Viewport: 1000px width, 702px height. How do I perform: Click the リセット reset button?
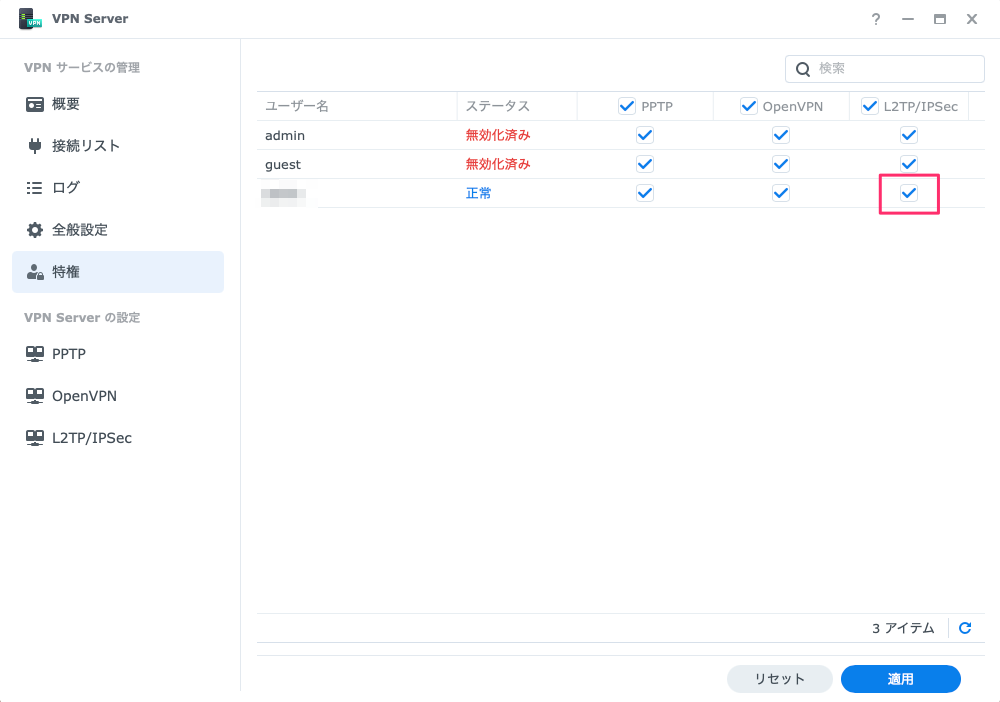pos(779,679)
